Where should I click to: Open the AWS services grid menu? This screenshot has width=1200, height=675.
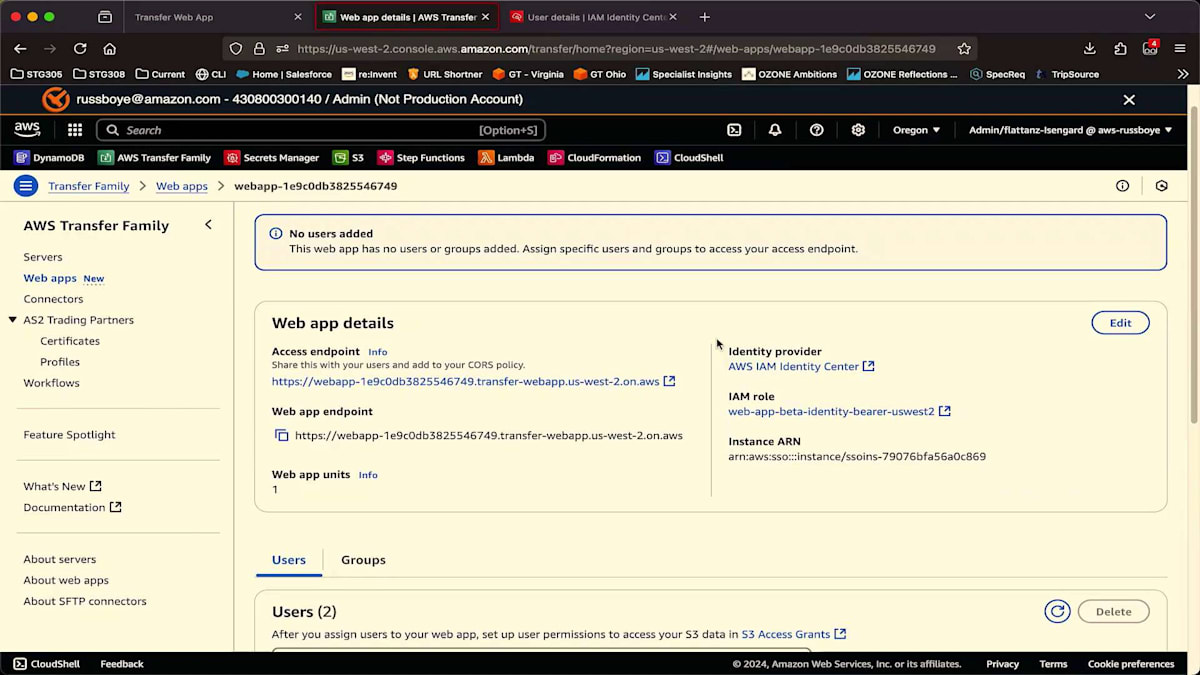[75, 130]
